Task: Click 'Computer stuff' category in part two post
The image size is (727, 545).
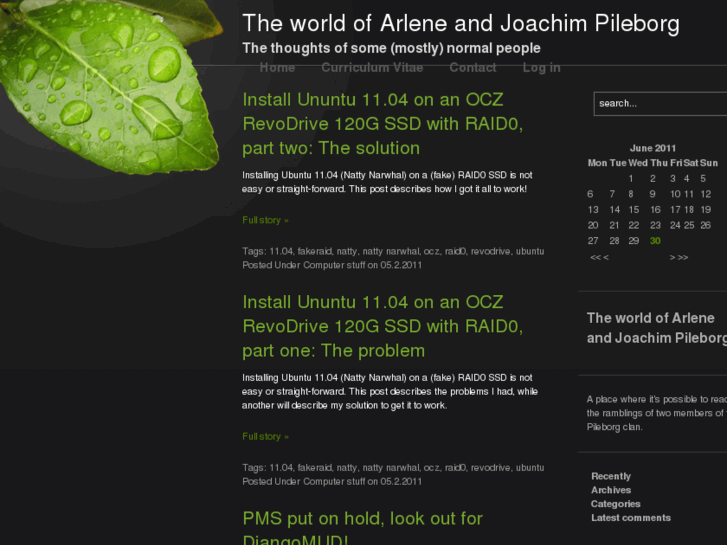Action: point(334,265)
